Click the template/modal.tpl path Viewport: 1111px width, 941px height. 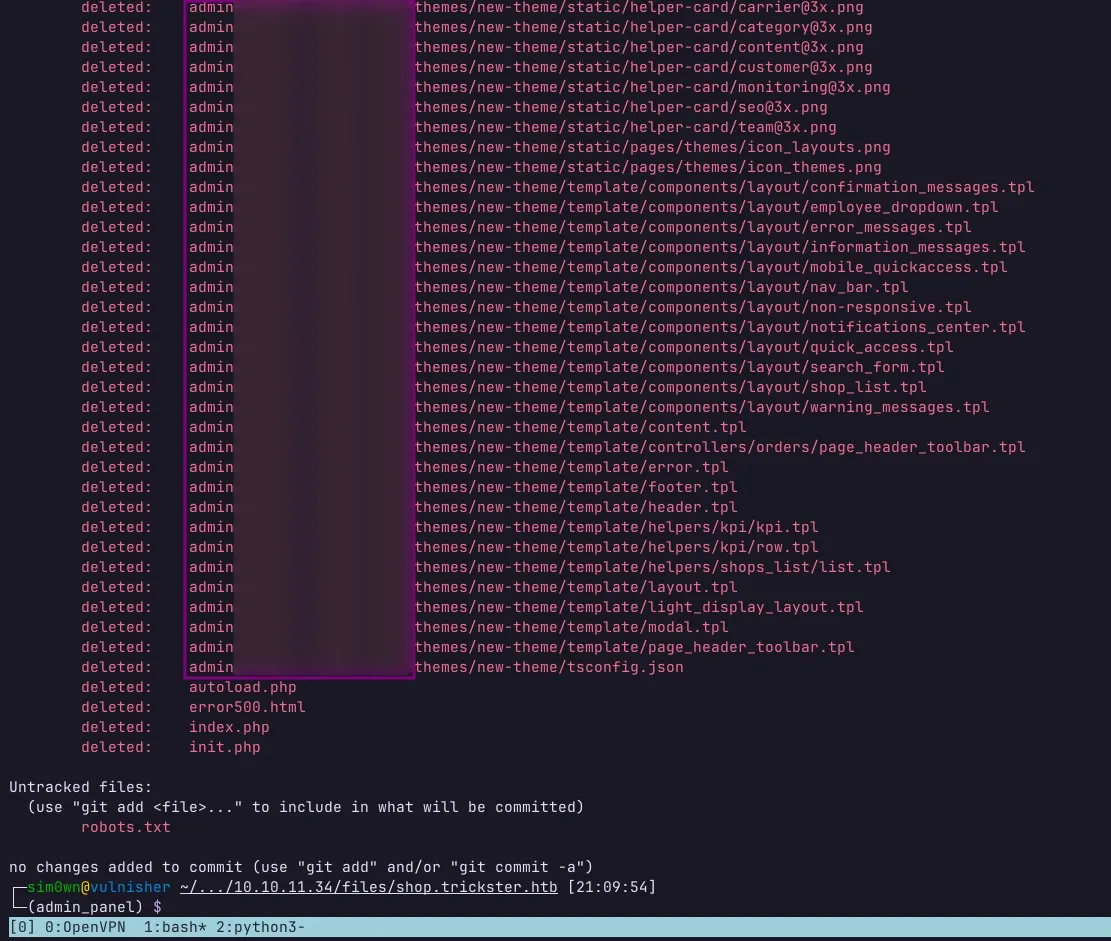pos(571,627)
